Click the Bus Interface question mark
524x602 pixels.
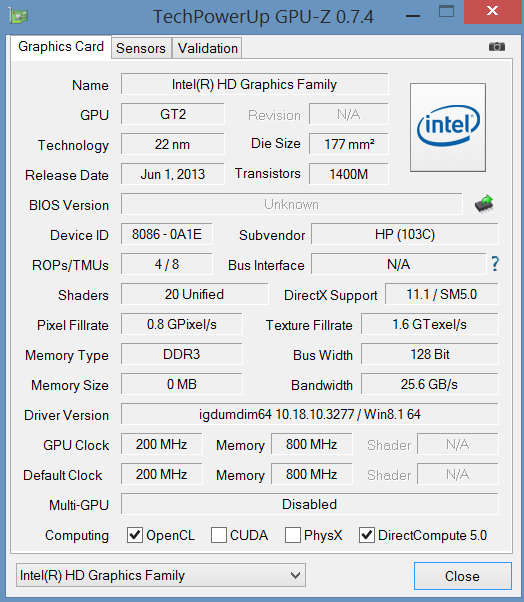[x=495, y=264]
